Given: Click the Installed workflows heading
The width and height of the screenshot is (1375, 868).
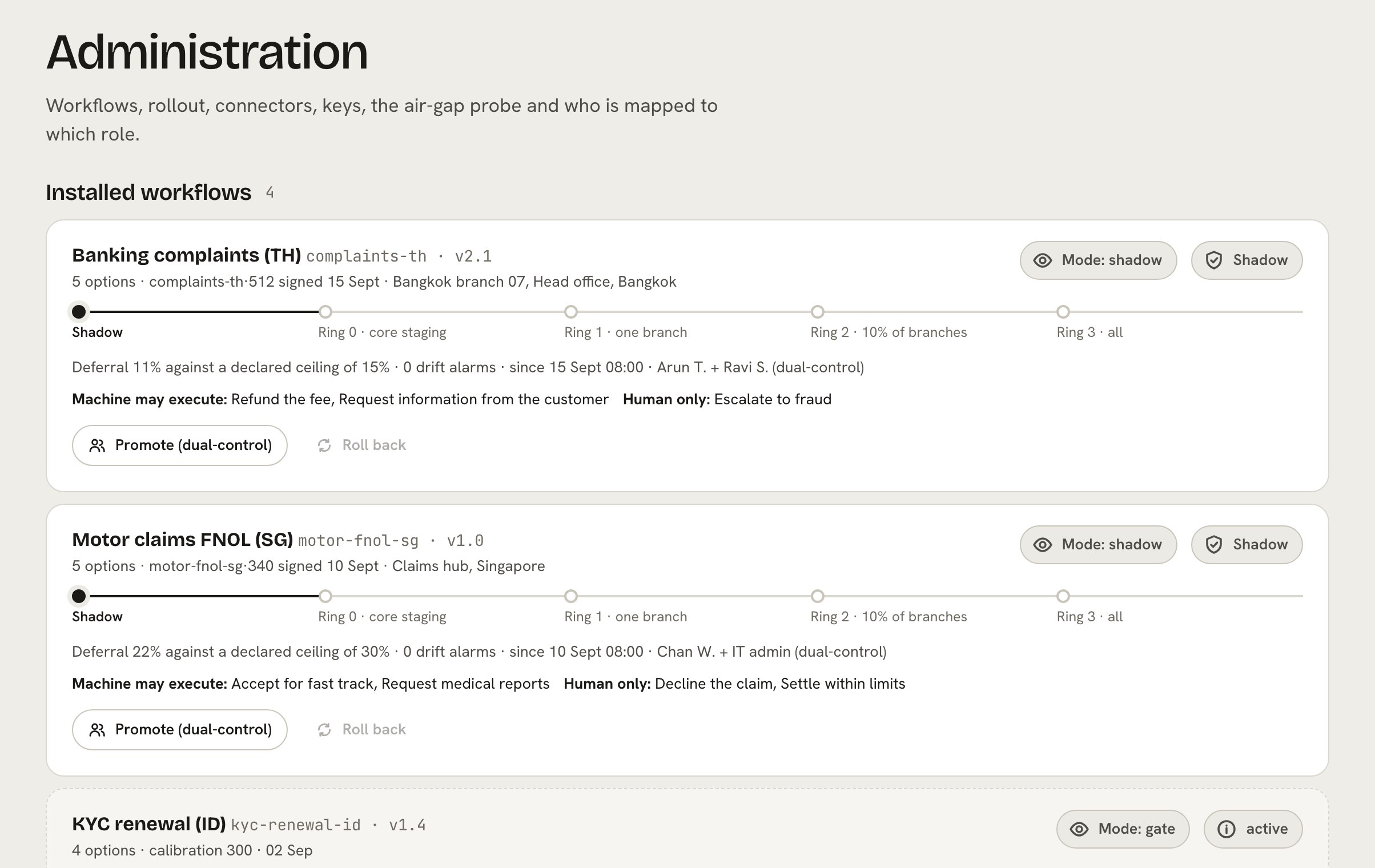Looking at the screenshot, I should pyautogui.click(x=148, y=192).
